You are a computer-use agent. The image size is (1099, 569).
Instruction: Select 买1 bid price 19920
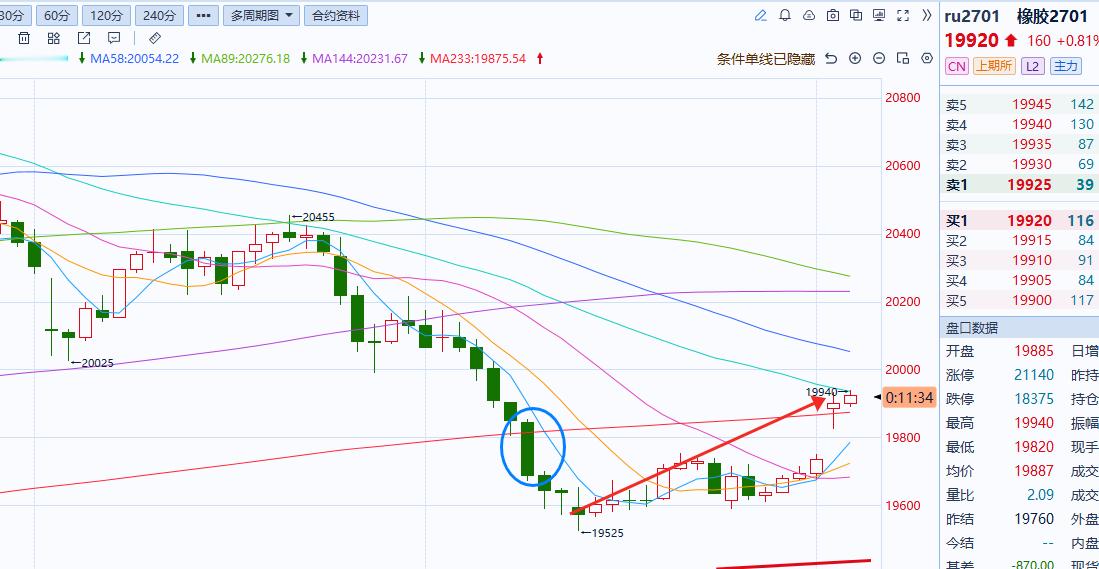[1030, 221]
